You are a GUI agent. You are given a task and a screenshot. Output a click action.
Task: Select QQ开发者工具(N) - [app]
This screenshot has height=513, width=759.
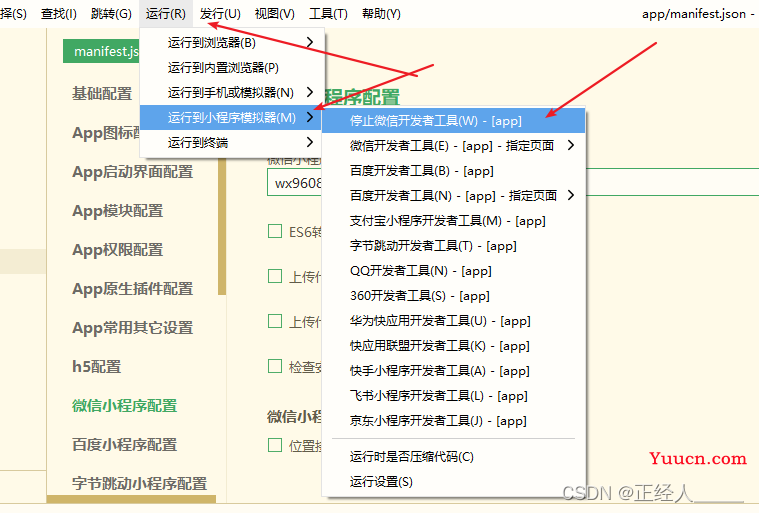pos(453,271)
